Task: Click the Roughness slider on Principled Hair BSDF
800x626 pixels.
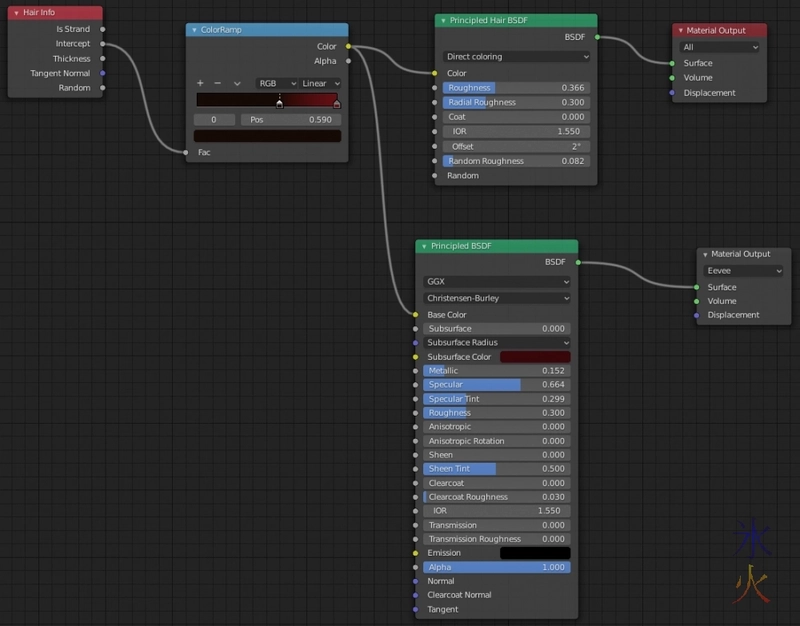Action: [x=515, y=88]
